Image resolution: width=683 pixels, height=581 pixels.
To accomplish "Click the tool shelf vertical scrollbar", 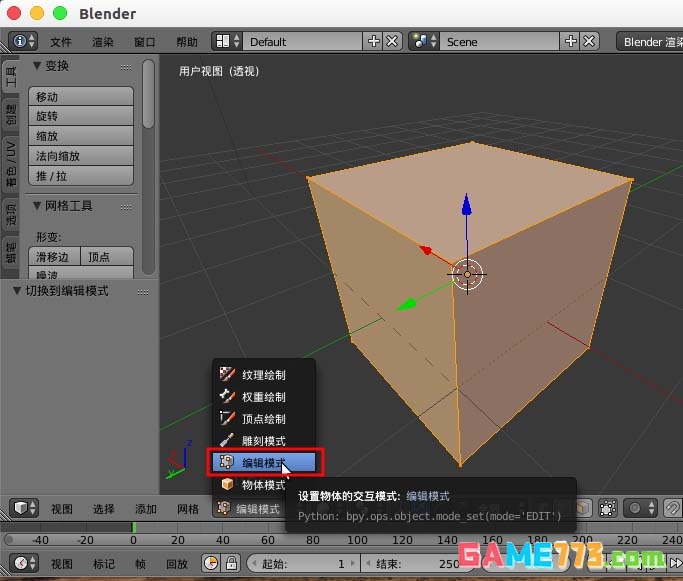I will click(x=148, y=94).
